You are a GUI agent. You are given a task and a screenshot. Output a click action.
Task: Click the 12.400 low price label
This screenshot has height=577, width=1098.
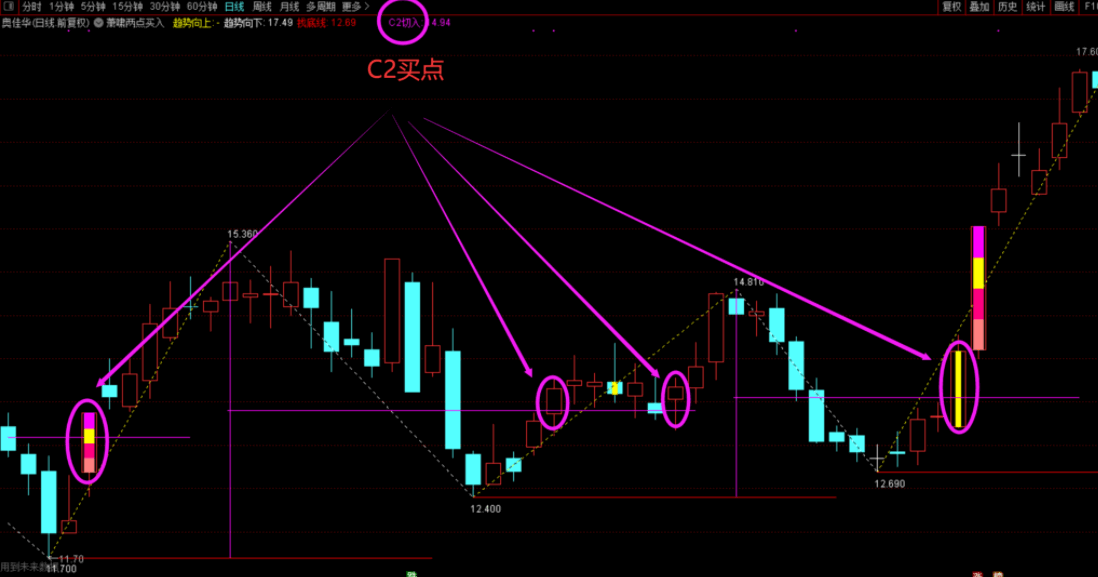point(485,509)
